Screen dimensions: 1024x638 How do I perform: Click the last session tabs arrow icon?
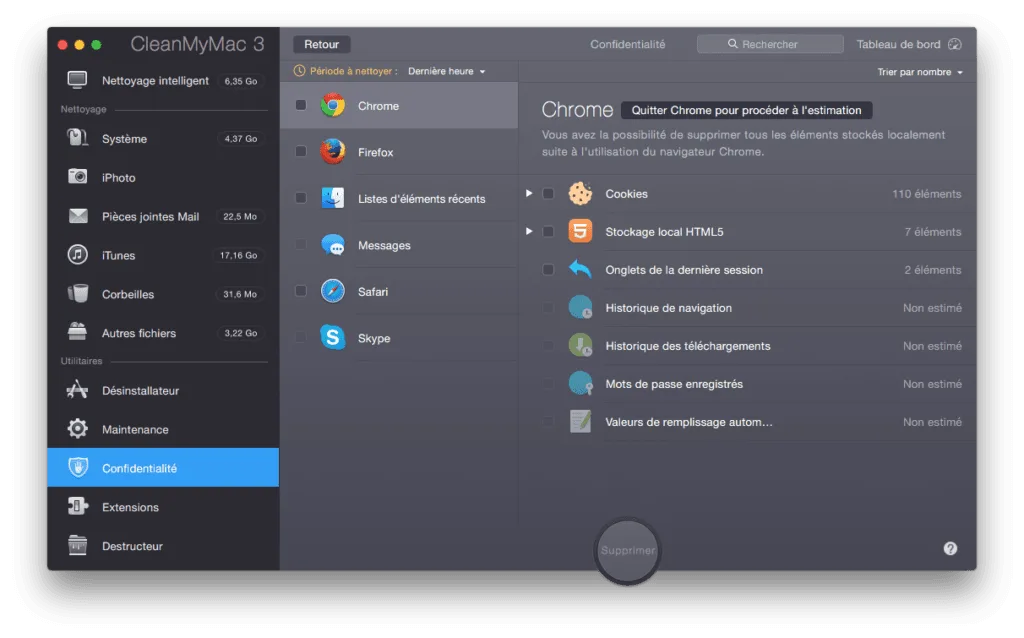point(580,269)
